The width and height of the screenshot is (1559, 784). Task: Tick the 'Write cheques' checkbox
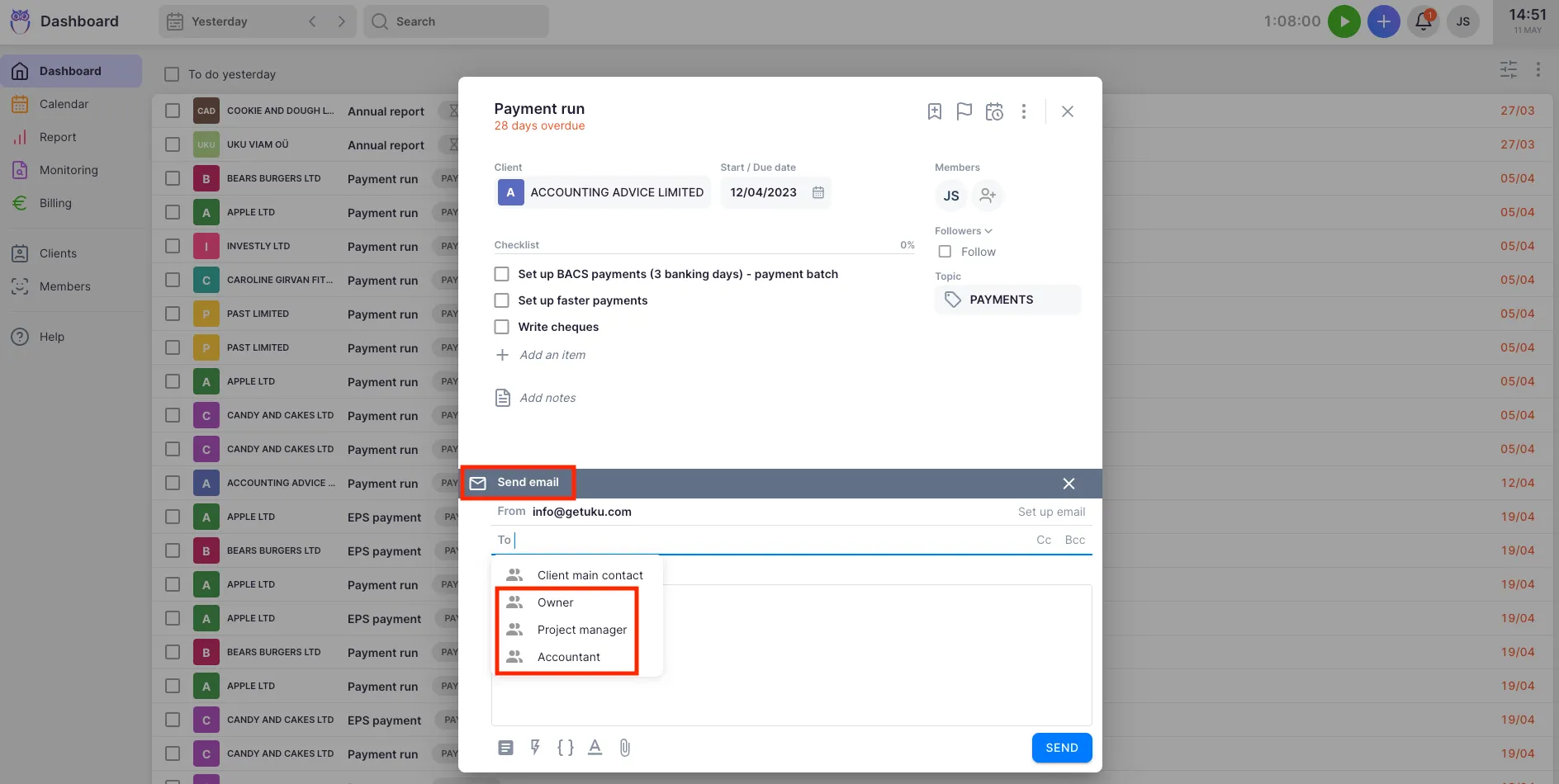[501, 327]
